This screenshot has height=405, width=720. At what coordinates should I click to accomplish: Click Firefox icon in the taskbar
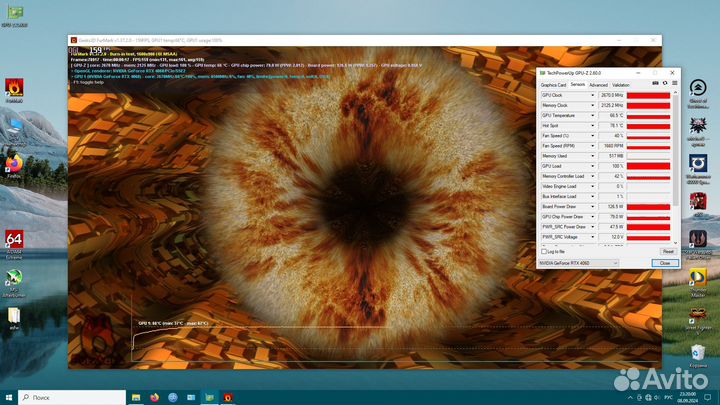(155, 396)
